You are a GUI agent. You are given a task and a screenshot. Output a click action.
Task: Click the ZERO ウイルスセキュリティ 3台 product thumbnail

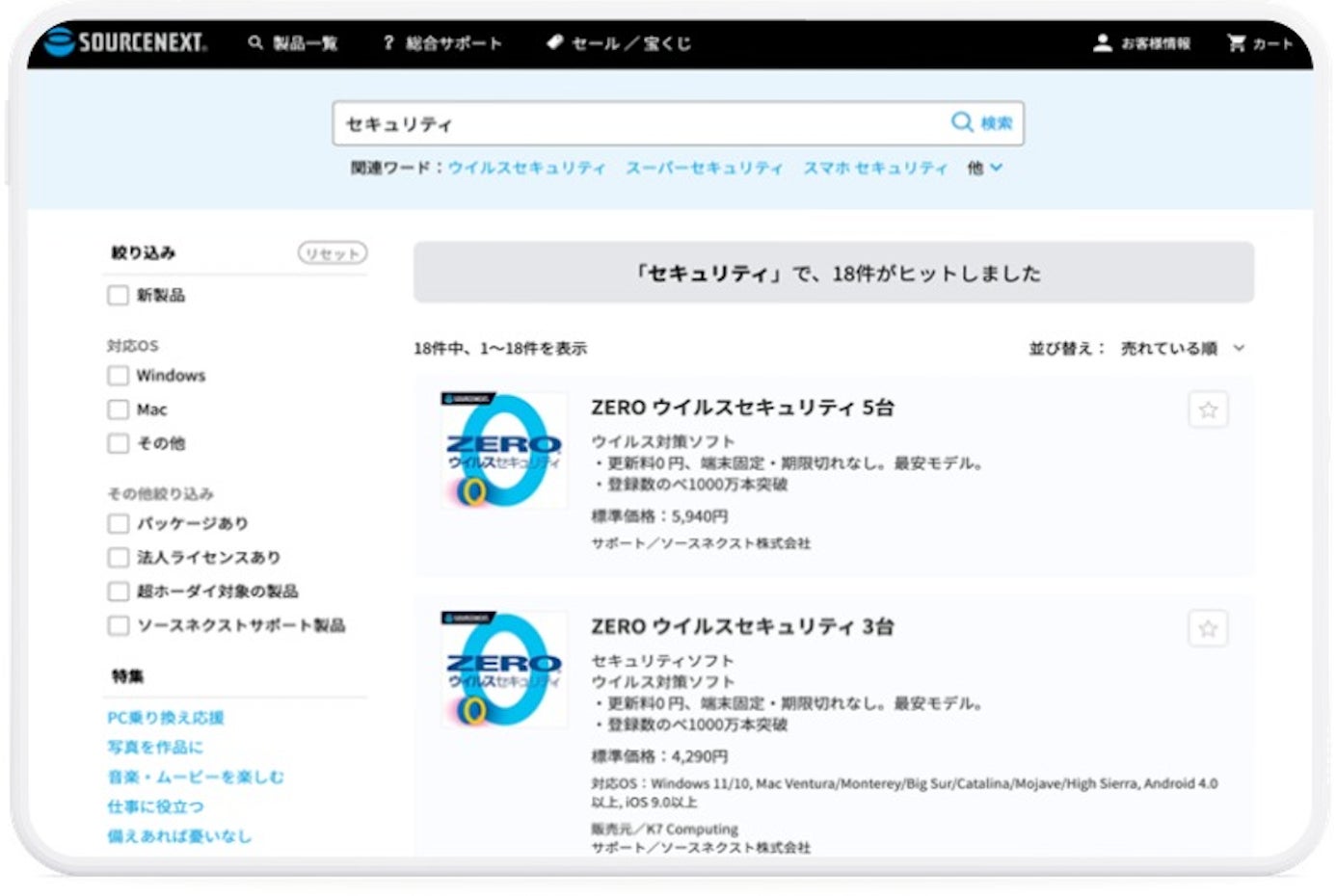503,669
